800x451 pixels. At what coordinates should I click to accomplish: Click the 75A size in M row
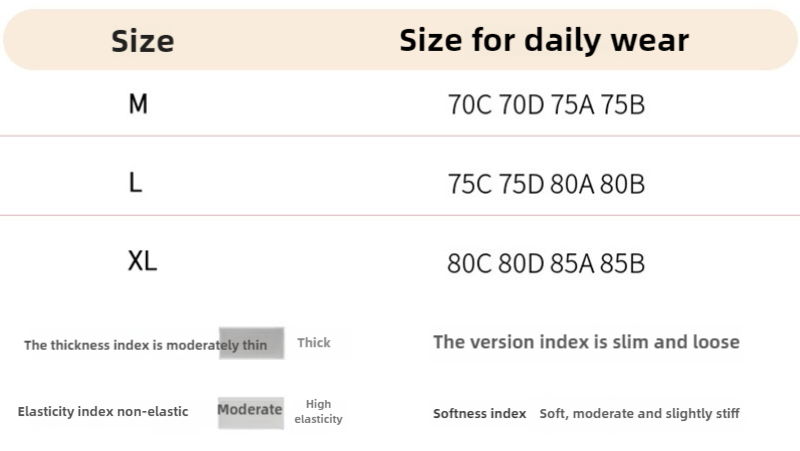point(573,105)
